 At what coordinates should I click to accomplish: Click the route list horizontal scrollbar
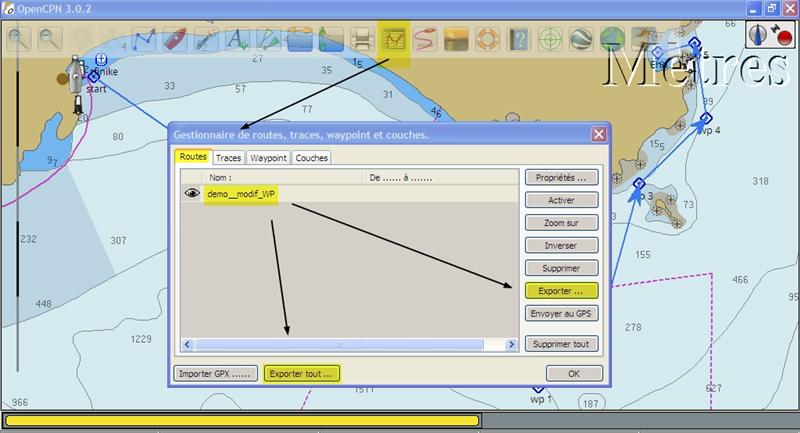[338, 344]
